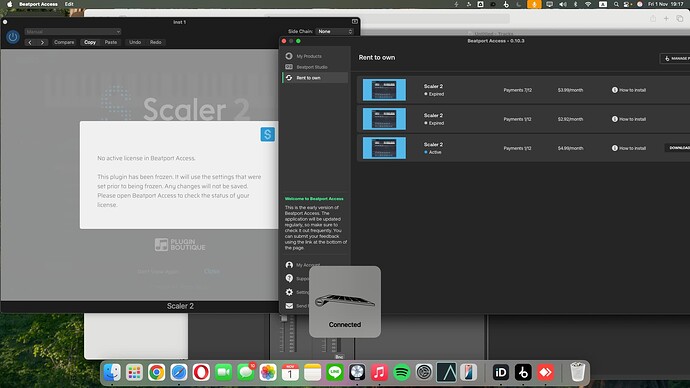Open Opera from the Dock
Screen dimensions: 690x388
point(201,373)
